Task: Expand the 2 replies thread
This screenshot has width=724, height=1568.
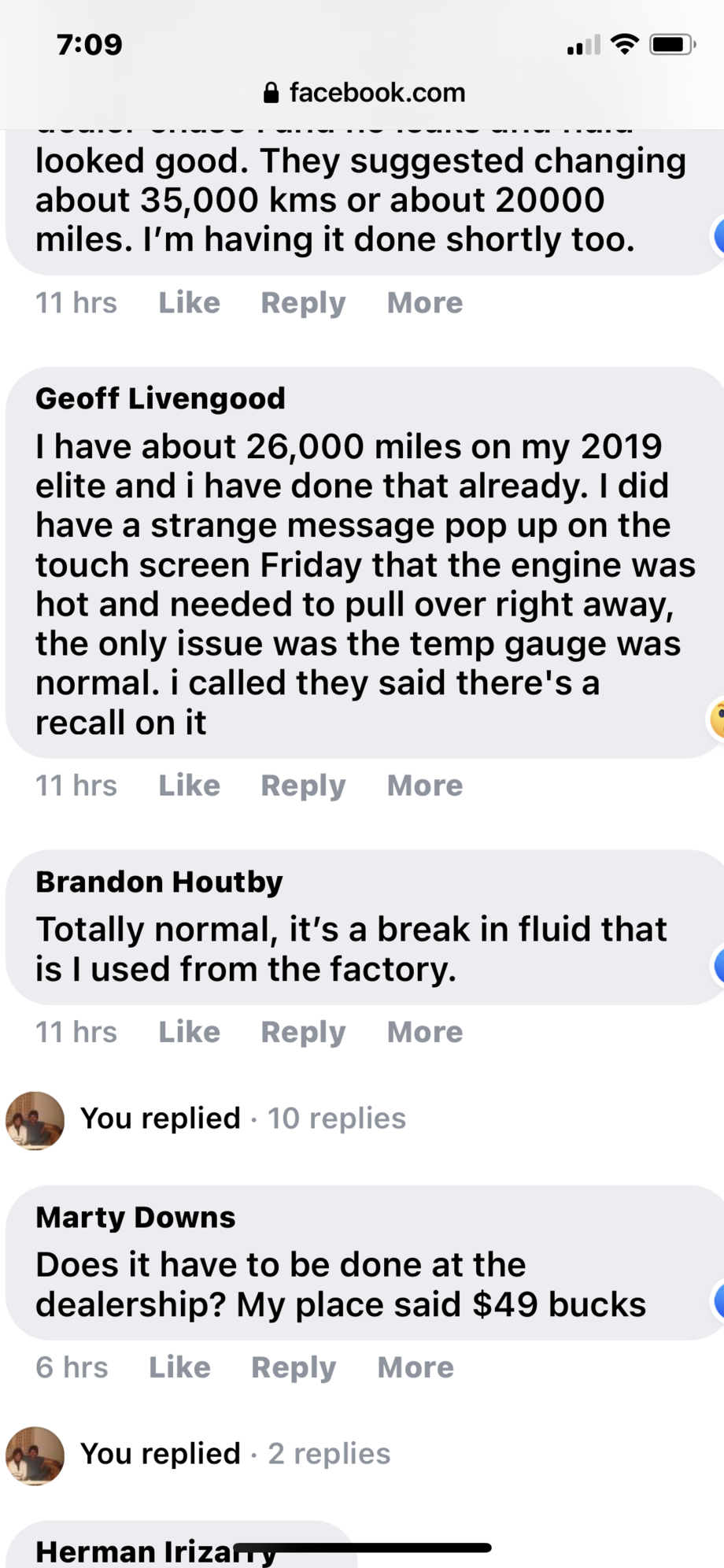Action: pyautogui.click(x=328, y=1454)
